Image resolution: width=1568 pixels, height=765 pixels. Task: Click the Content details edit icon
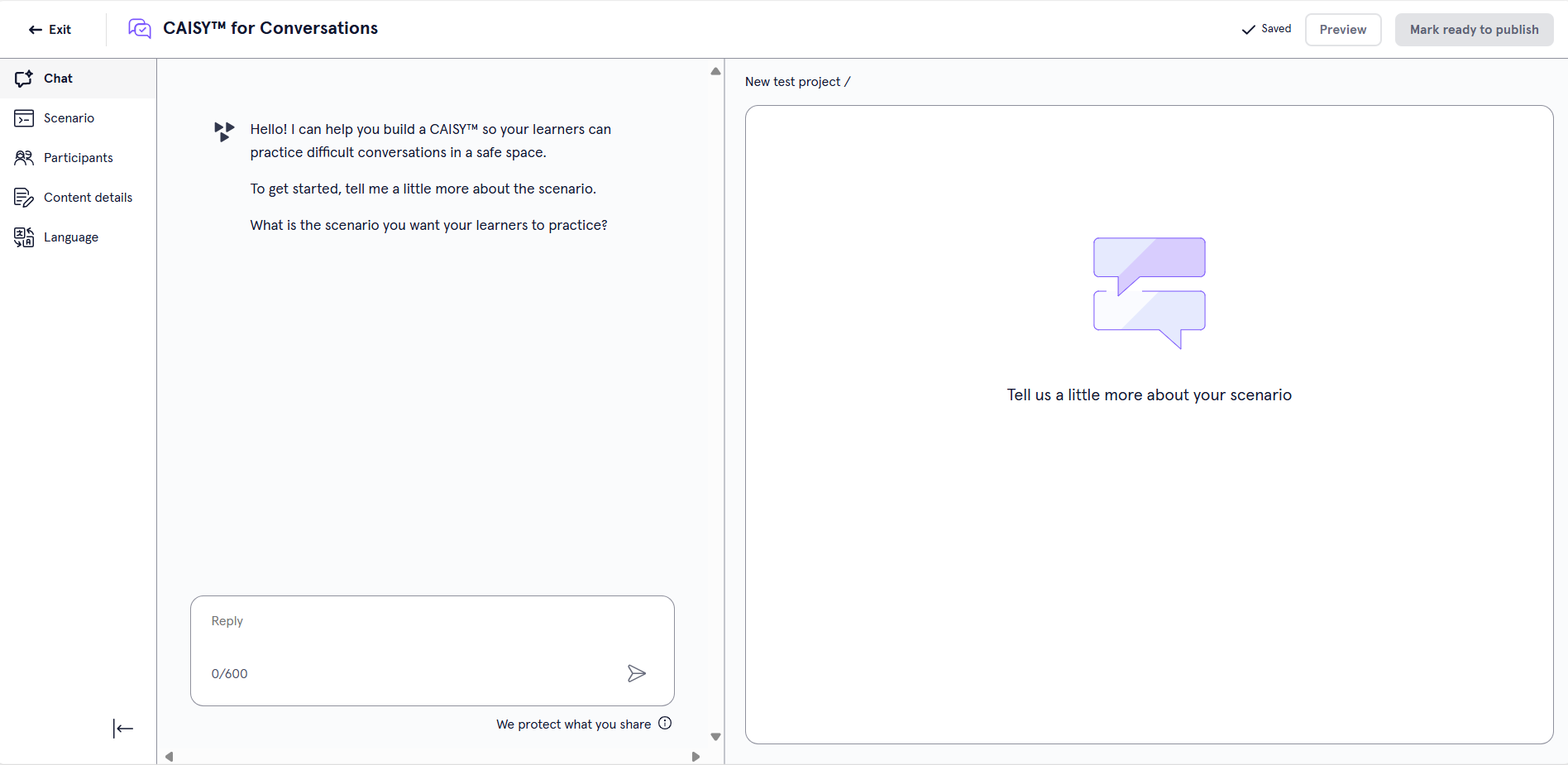24,198
